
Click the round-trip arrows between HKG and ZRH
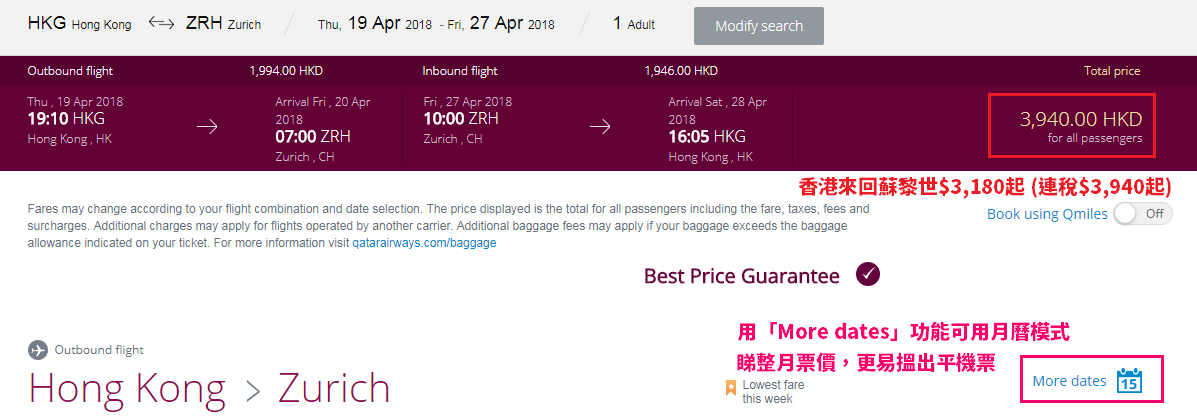coord(161,24)
